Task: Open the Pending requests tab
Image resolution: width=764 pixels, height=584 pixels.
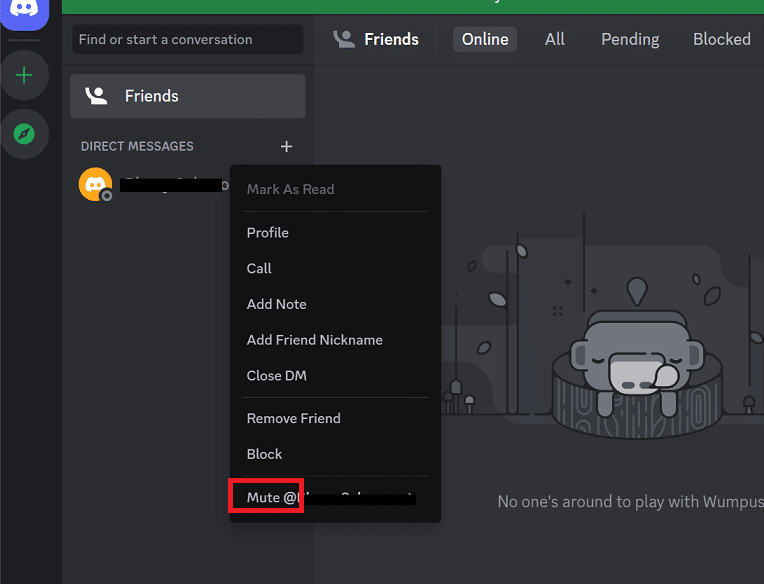Action: [x=630, y=40]
